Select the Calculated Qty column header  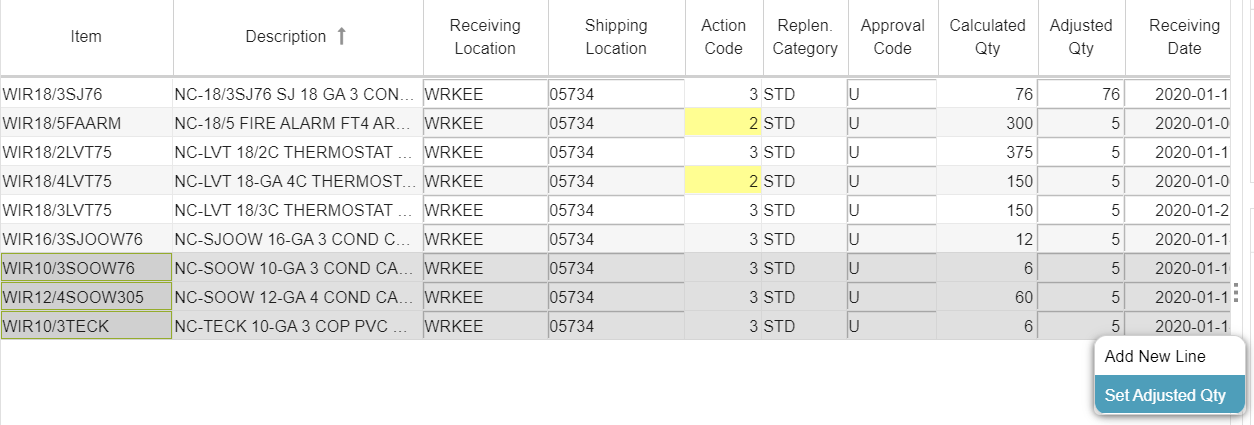coord(987,37)
